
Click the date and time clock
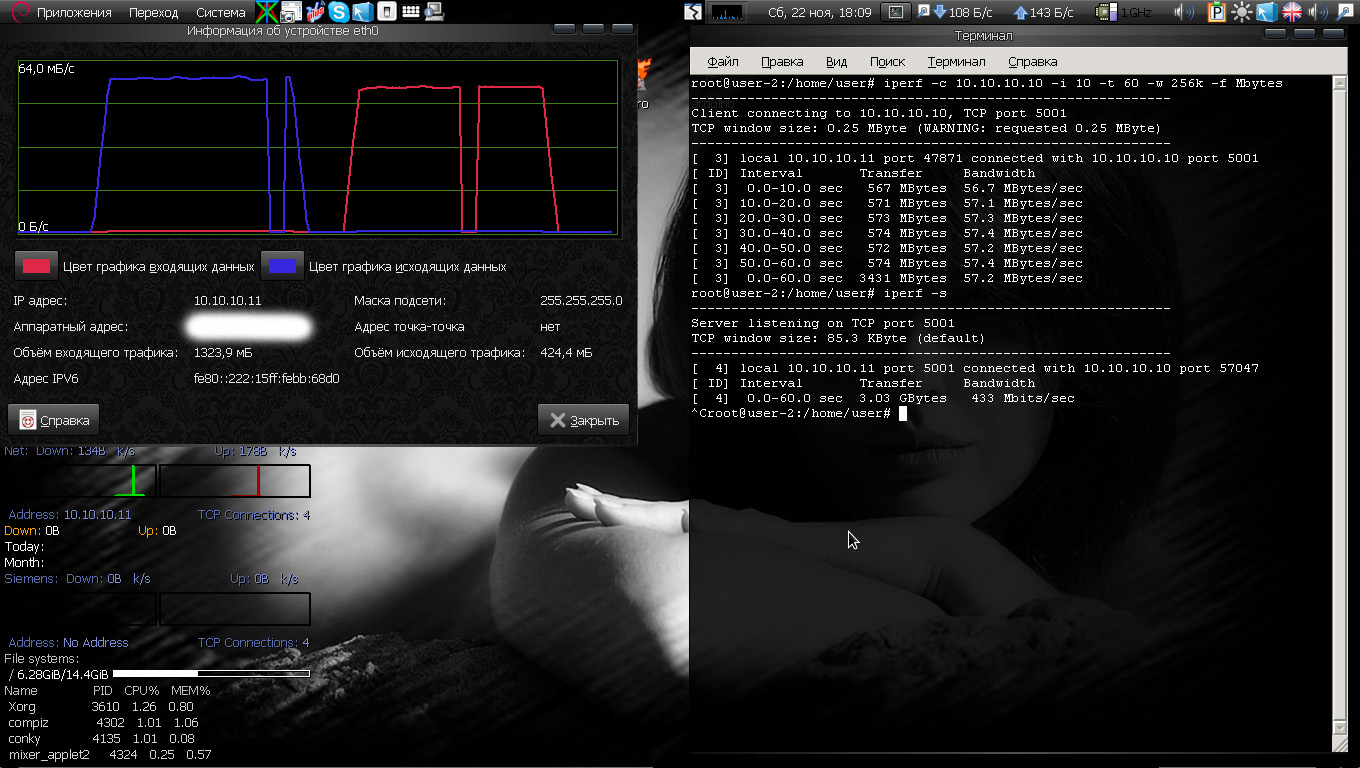818,12
